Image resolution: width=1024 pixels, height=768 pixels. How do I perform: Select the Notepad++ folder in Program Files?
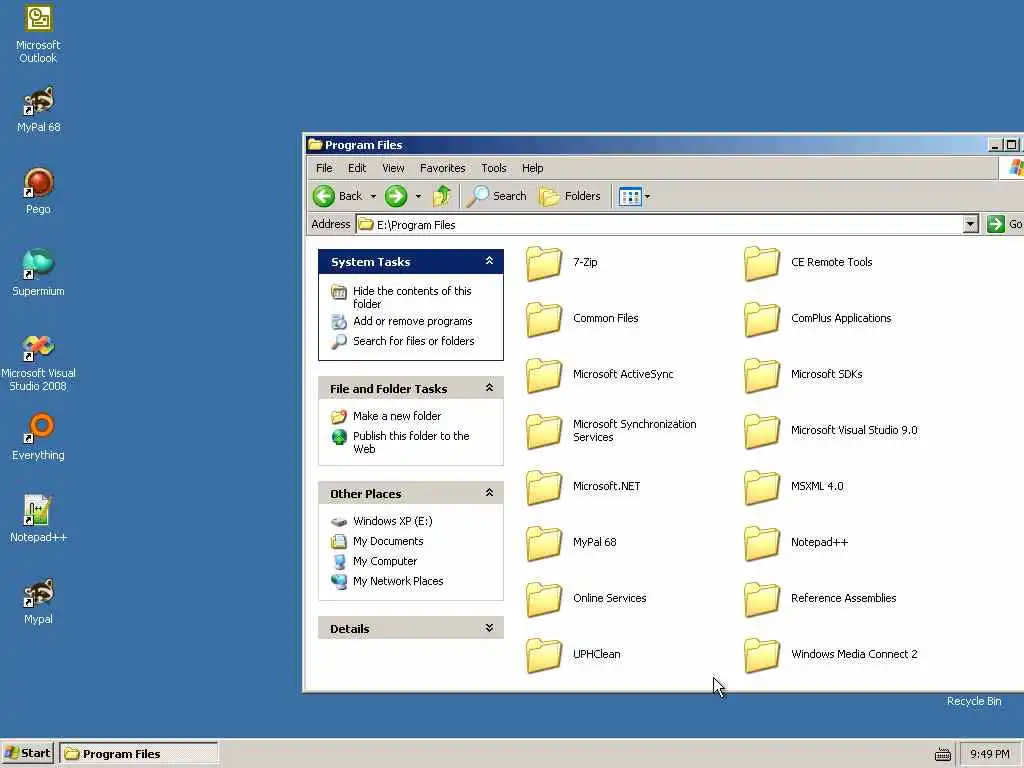[x=797, y=543]
